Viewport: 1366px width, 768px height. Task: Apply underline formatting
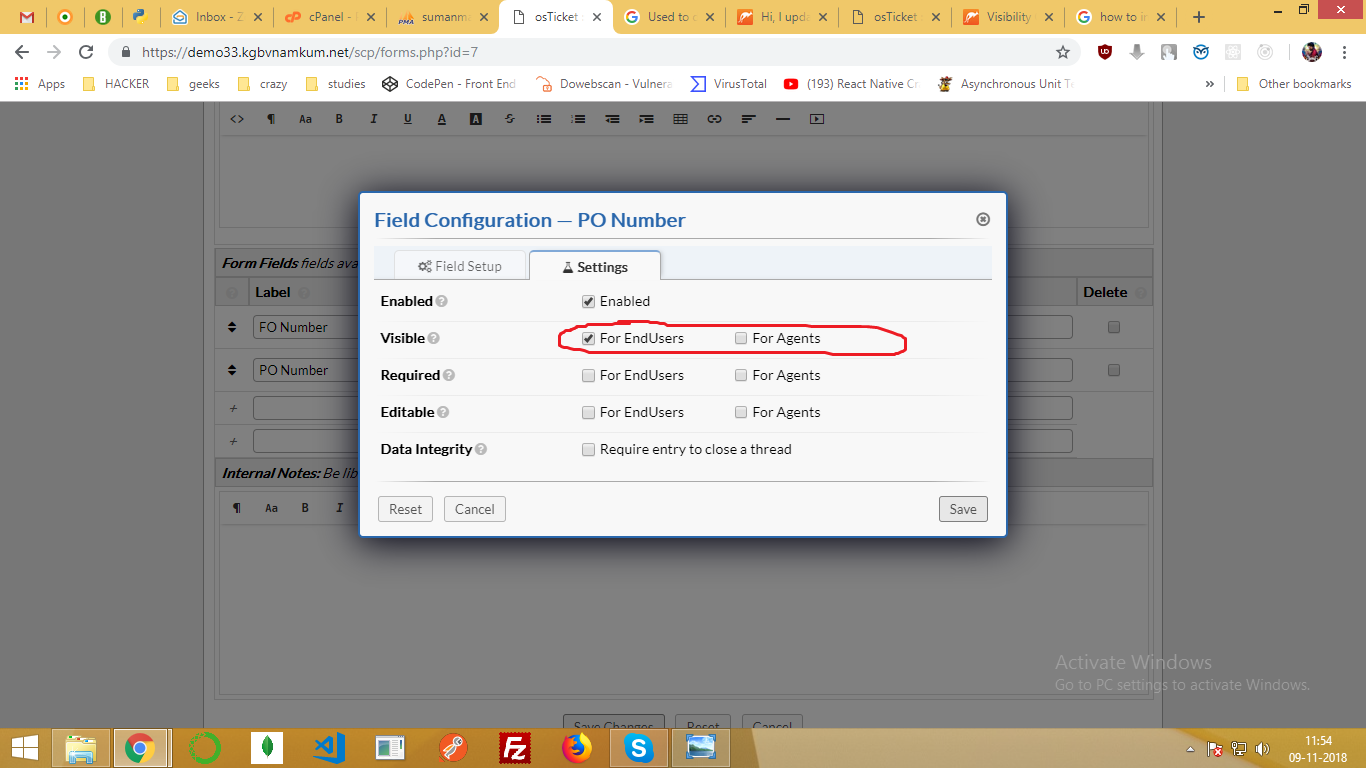(x=407, y=118)
